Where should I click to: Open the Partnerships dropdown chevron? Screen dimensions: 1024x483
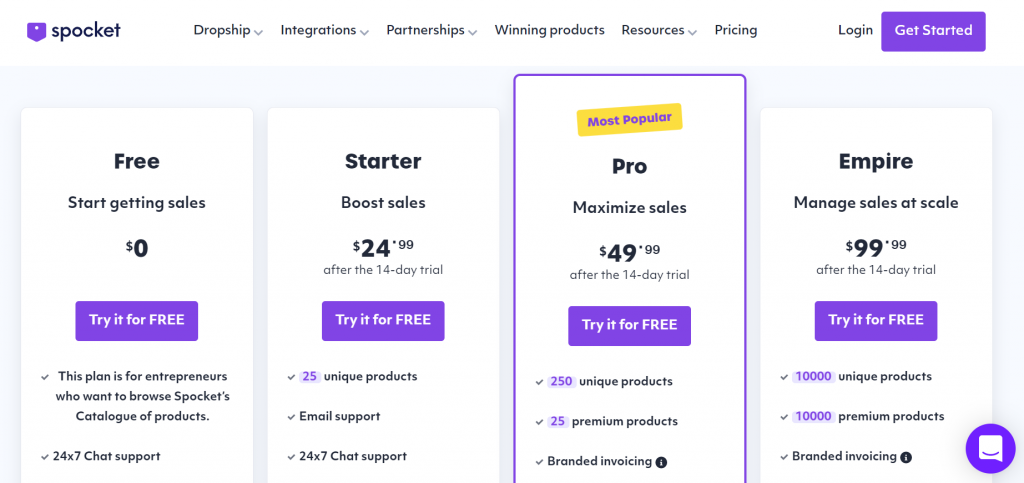(x=473, y=33)
